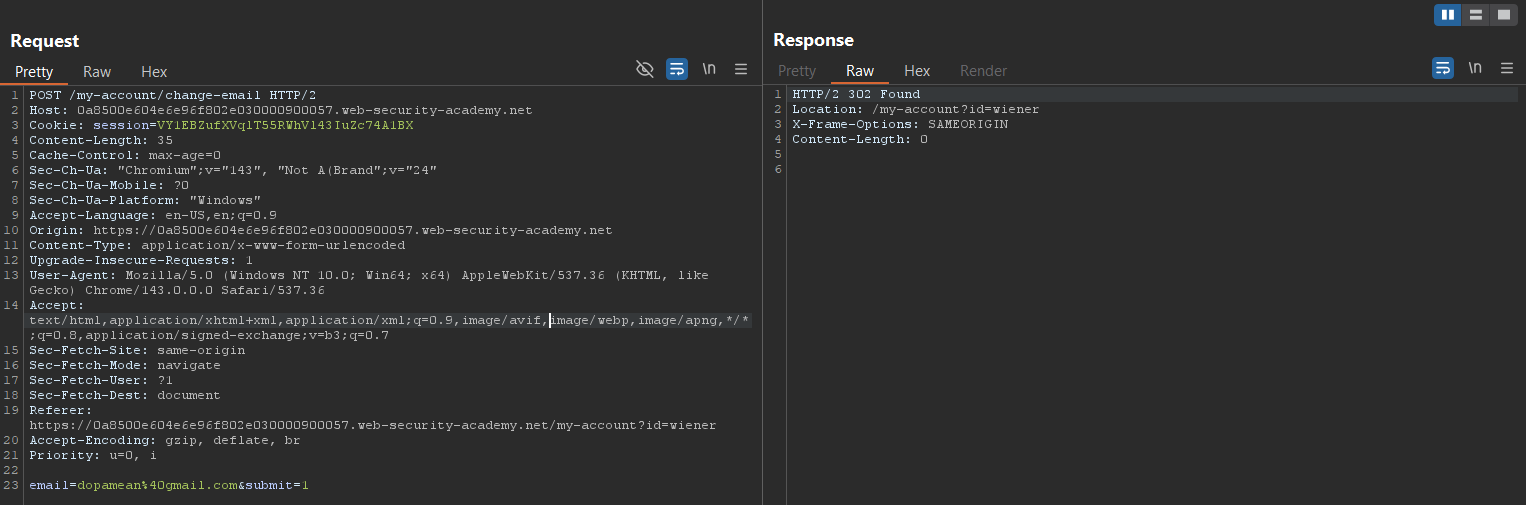
Task: Toggle word wrap in Response panel
Action: point(1443,68)
